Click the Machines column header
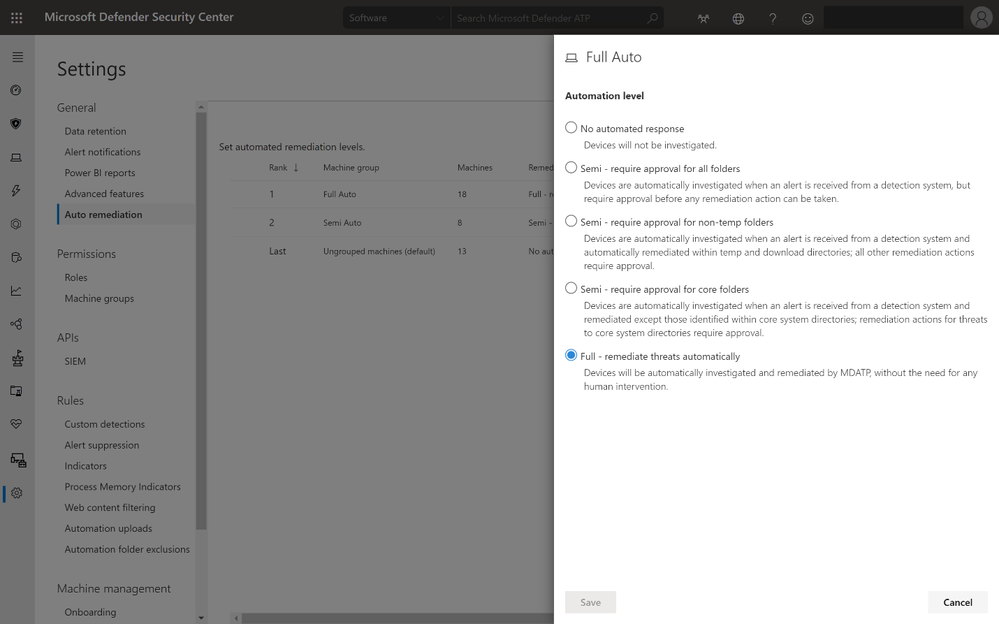Viewport: 999px width, 624px height. point(475,168)
